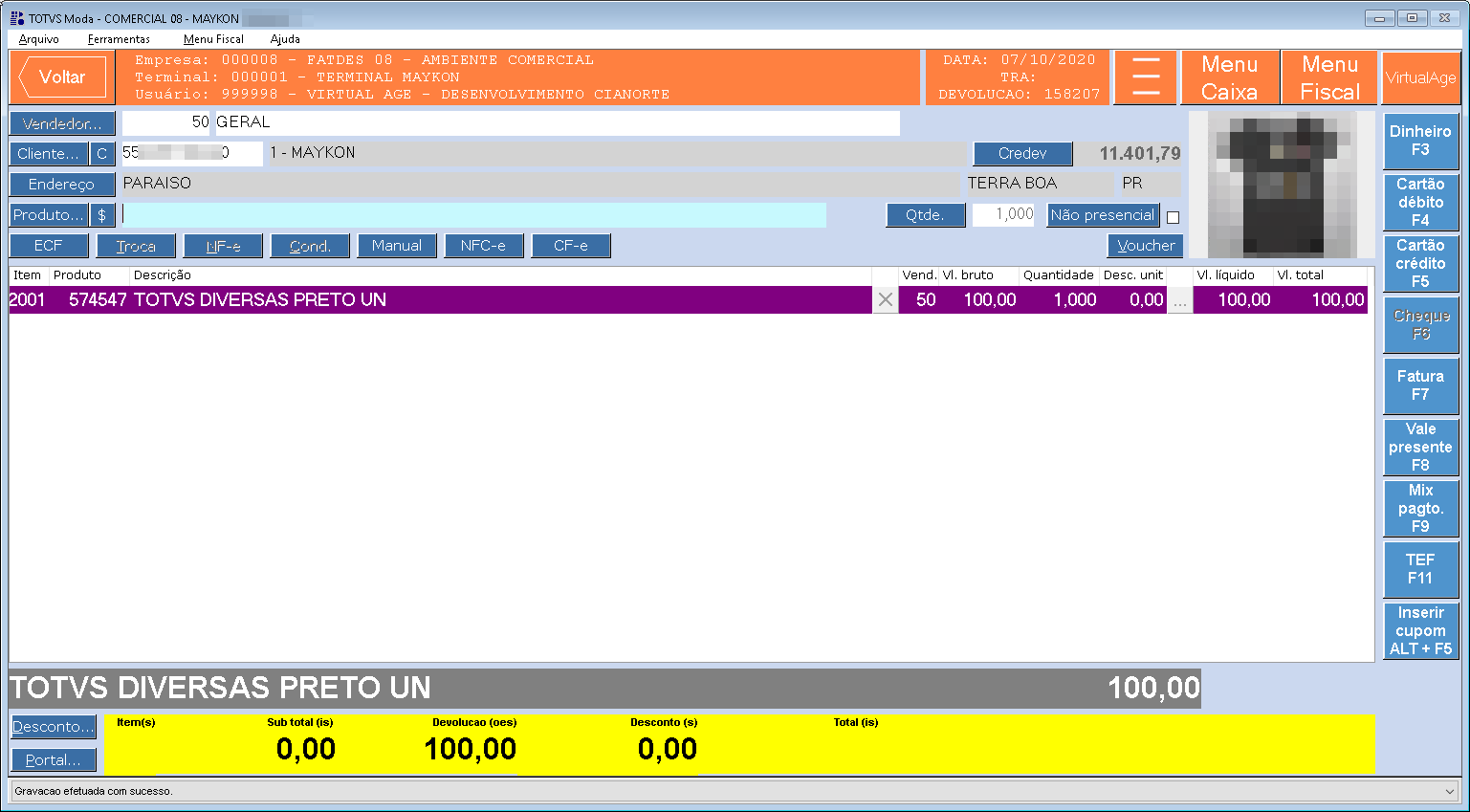Click the Devolucao total 100,00
Image resolution: width=1470 pixels, height=812 pixels.
[471, 750]
